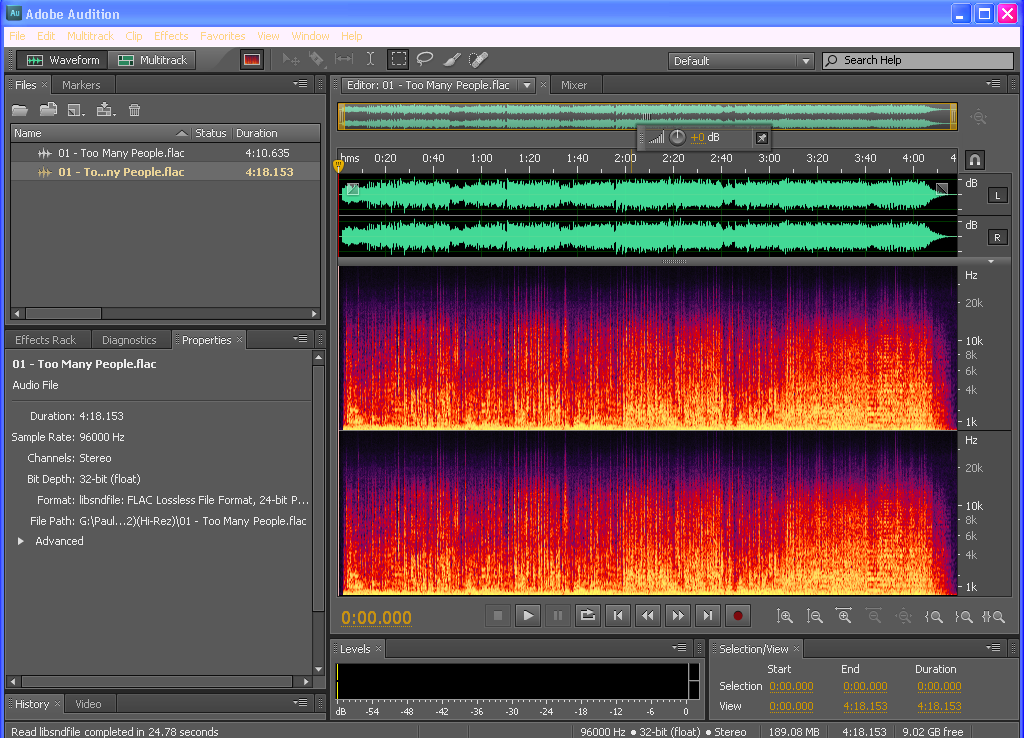Click the Zoom Out Full icon in the transport bar
1024x738 pixels.
(904, 616)
